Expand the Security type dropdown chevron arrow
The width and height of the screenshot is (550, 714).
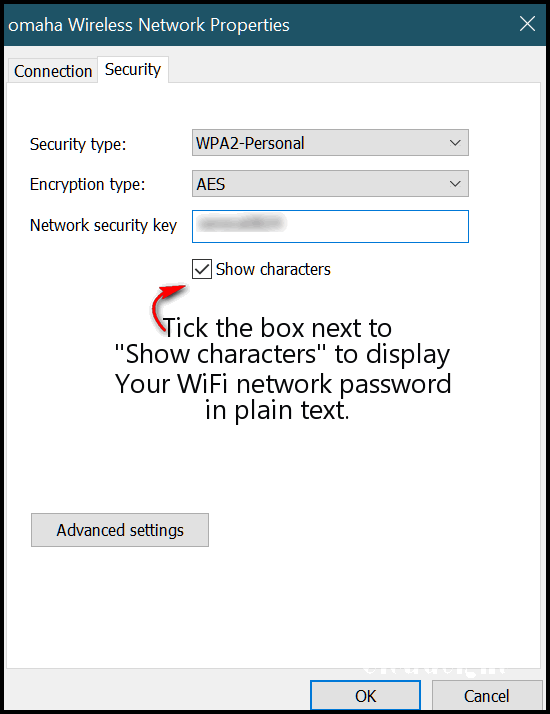[x=455, y=143]
